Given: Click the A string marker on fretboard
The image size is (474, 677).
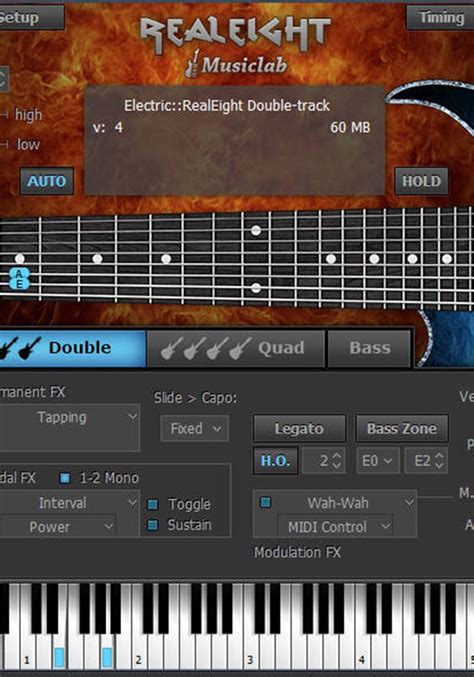Looking at the screenshot, I should coord(19,273).
